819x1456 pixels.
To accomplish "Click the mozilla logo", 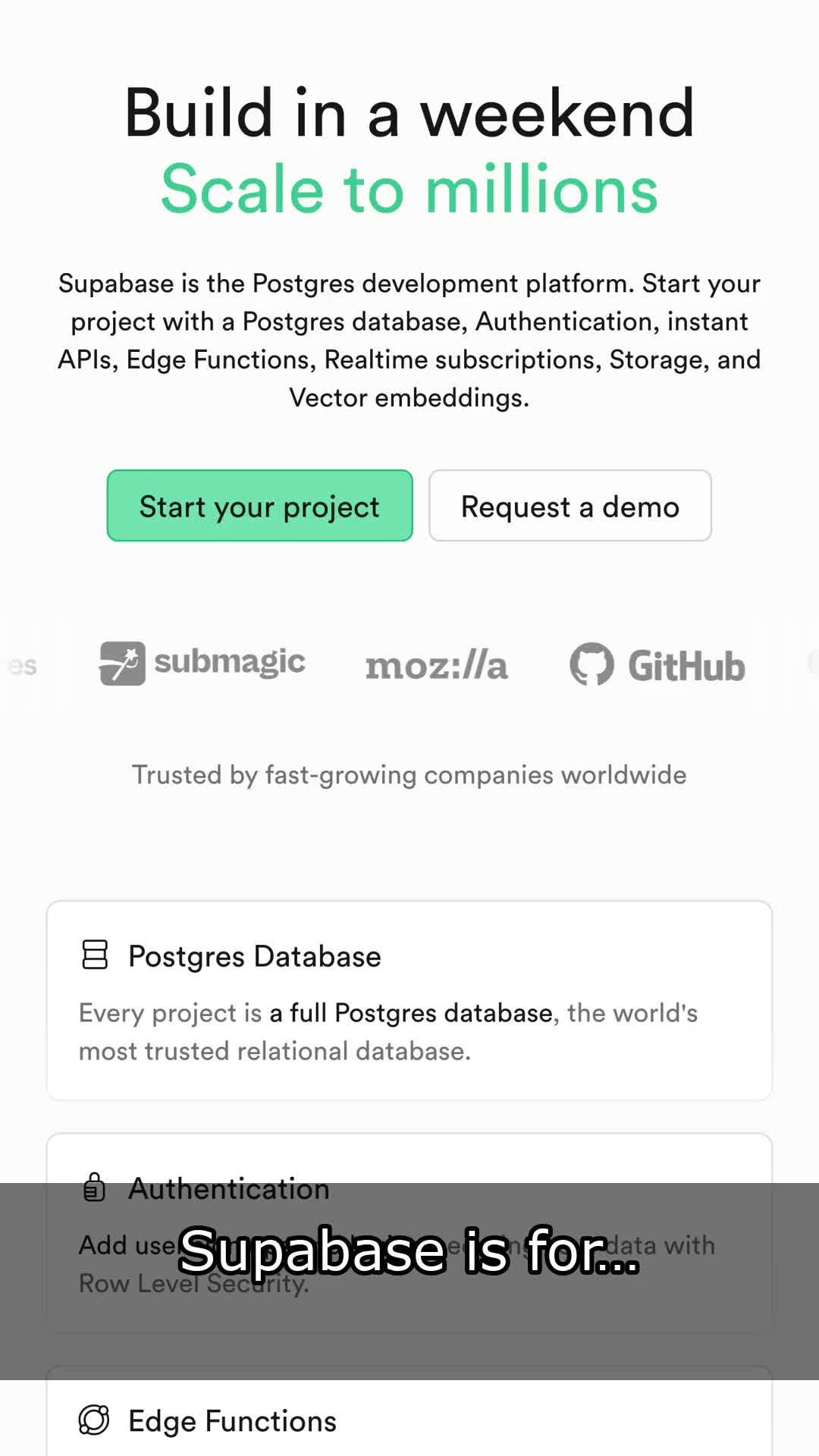I will [x=437, y=666].
